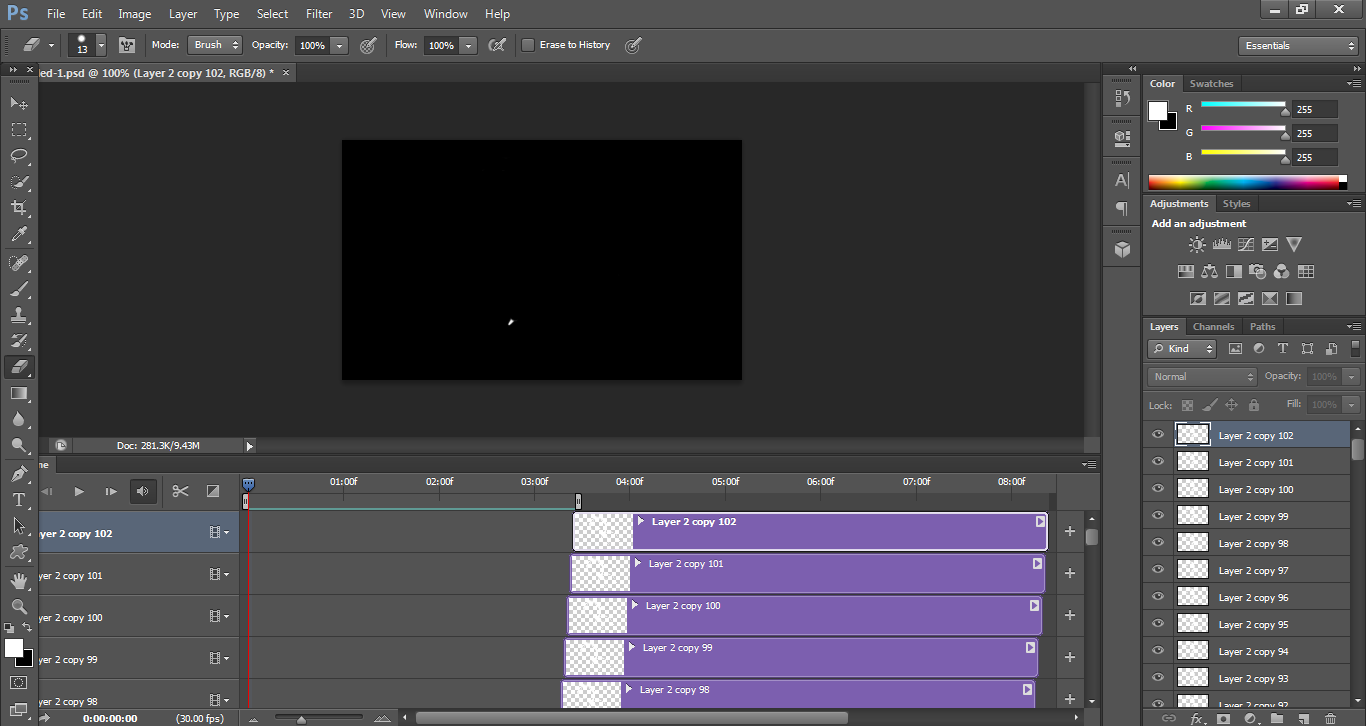Select the Clone Stamp tool
The image size is (1366, 726).
19,315
